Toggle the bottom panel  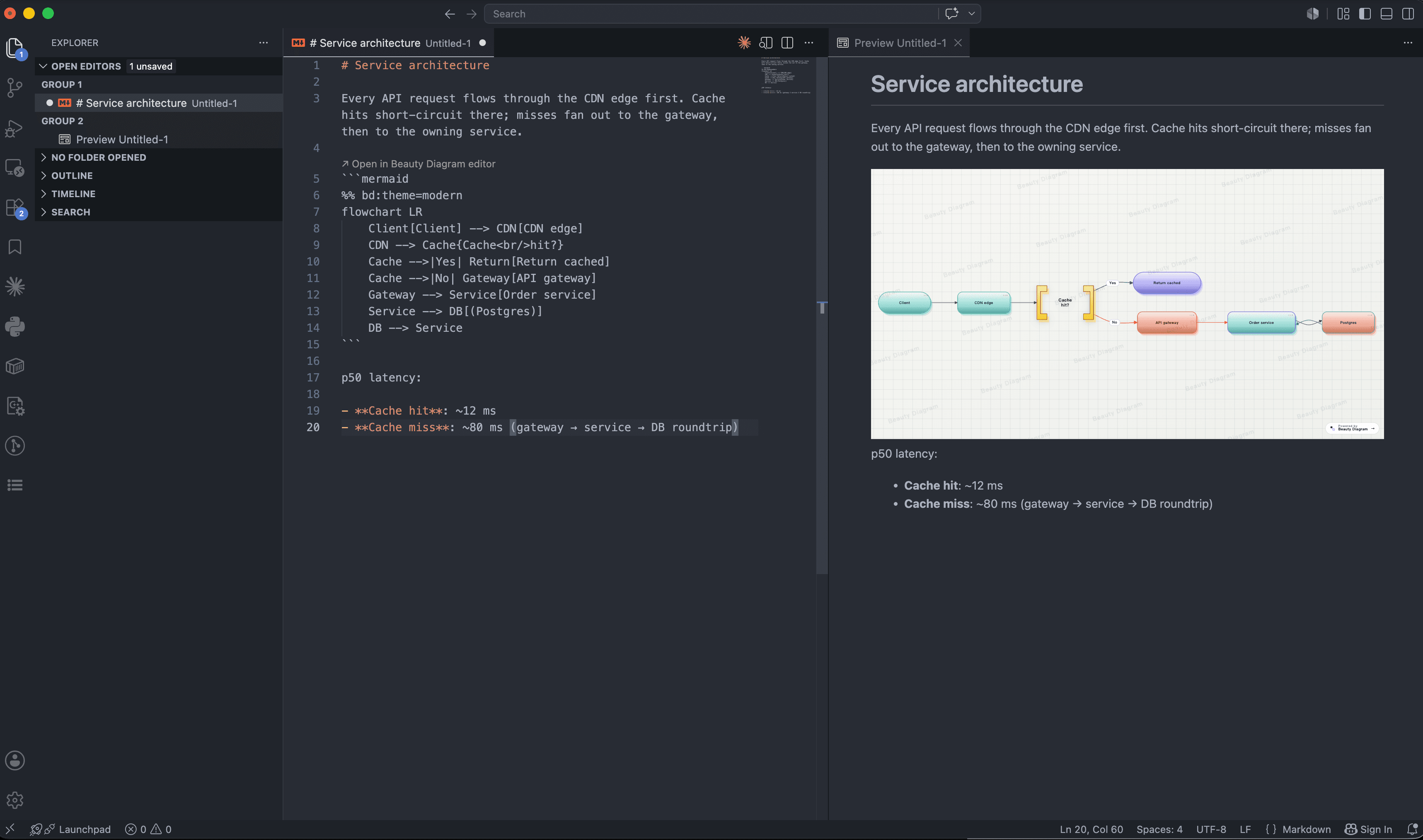[1386, 14]
